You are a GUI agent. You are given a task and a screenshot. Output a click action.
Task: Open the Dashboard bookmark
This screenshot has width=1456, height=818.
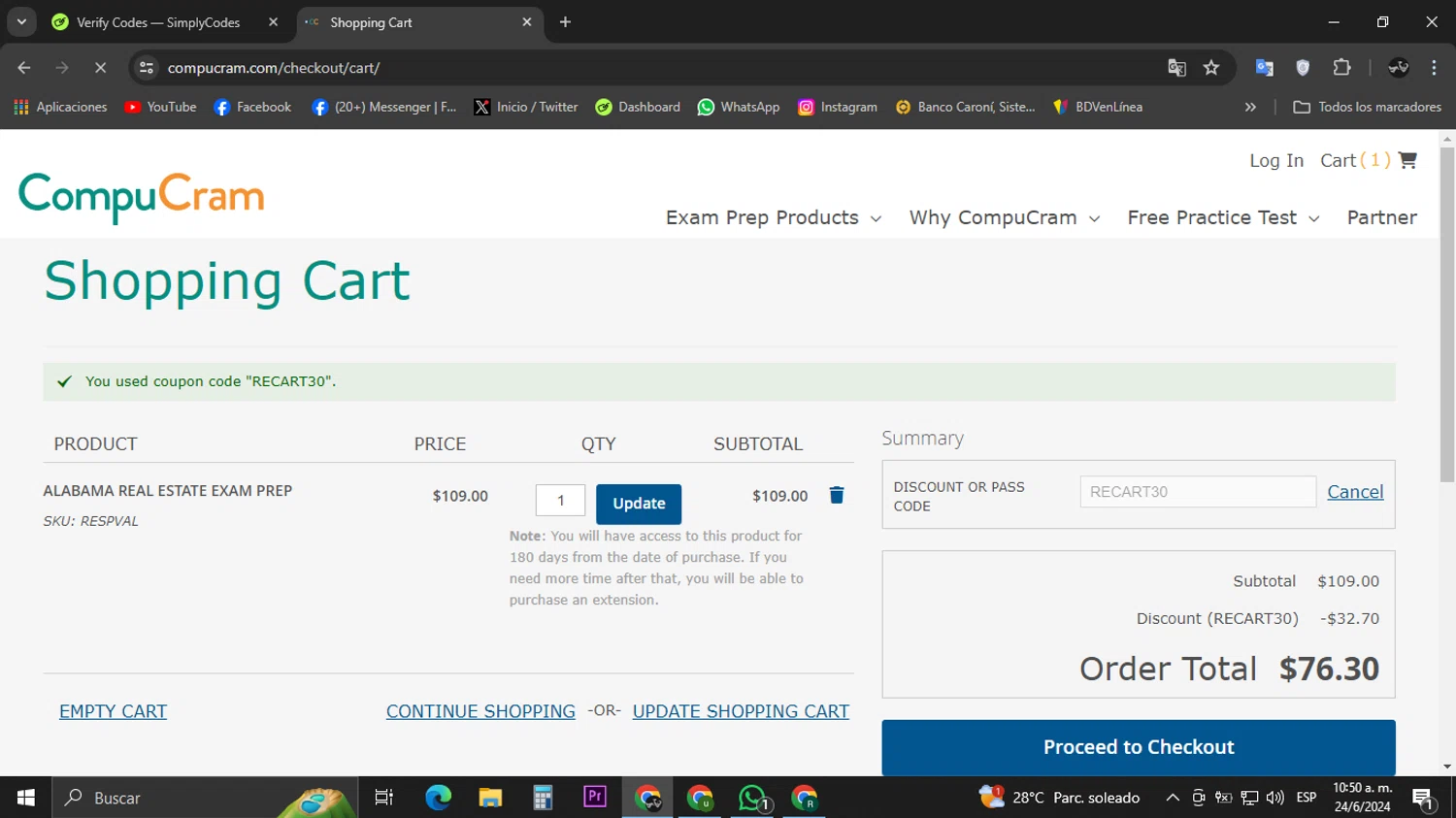pos(638,107)
